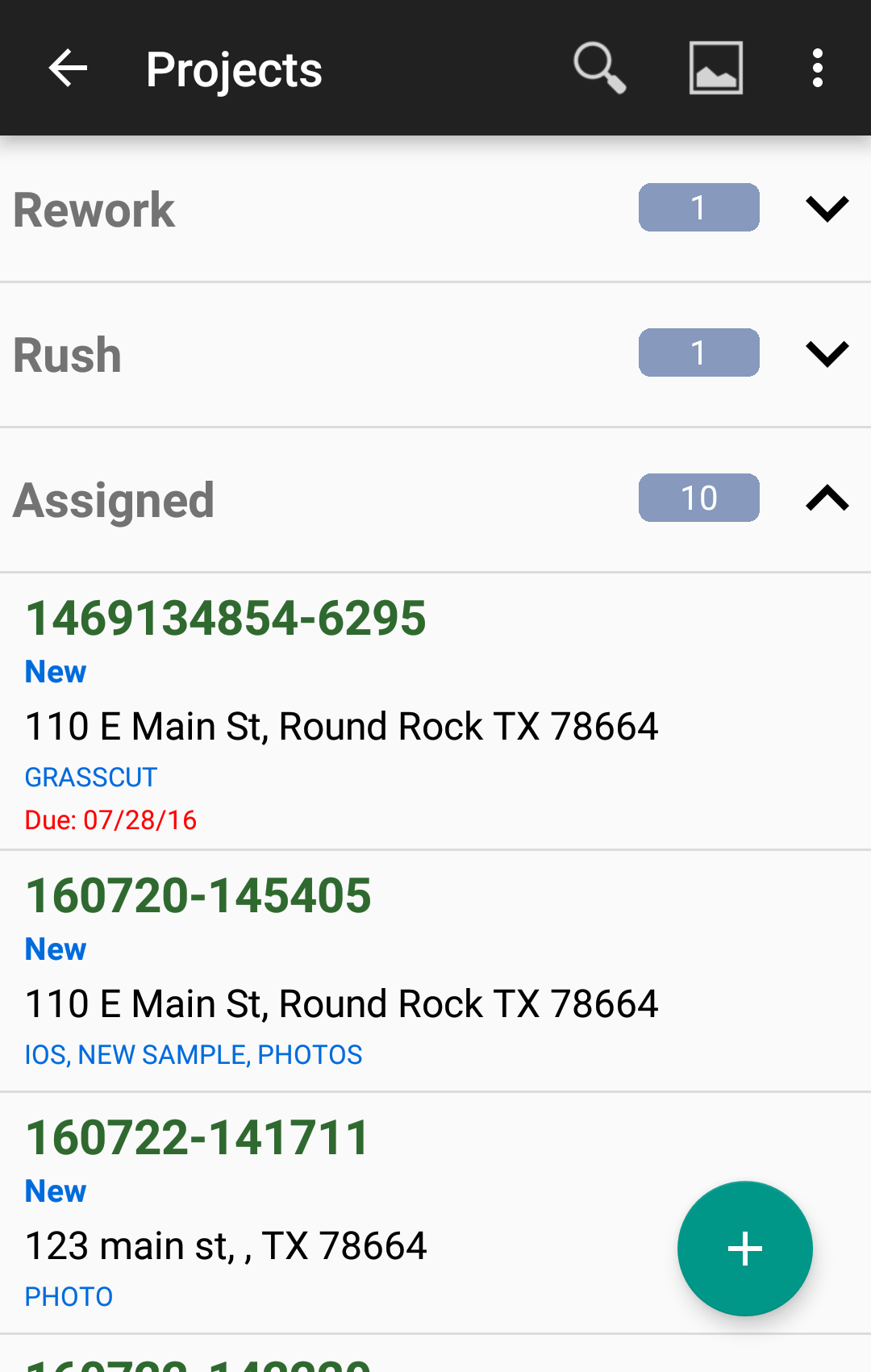Tap the plus floating action button
Image resolution: width=871 pixels, height=1372 pixels.
click(744, 1249)
